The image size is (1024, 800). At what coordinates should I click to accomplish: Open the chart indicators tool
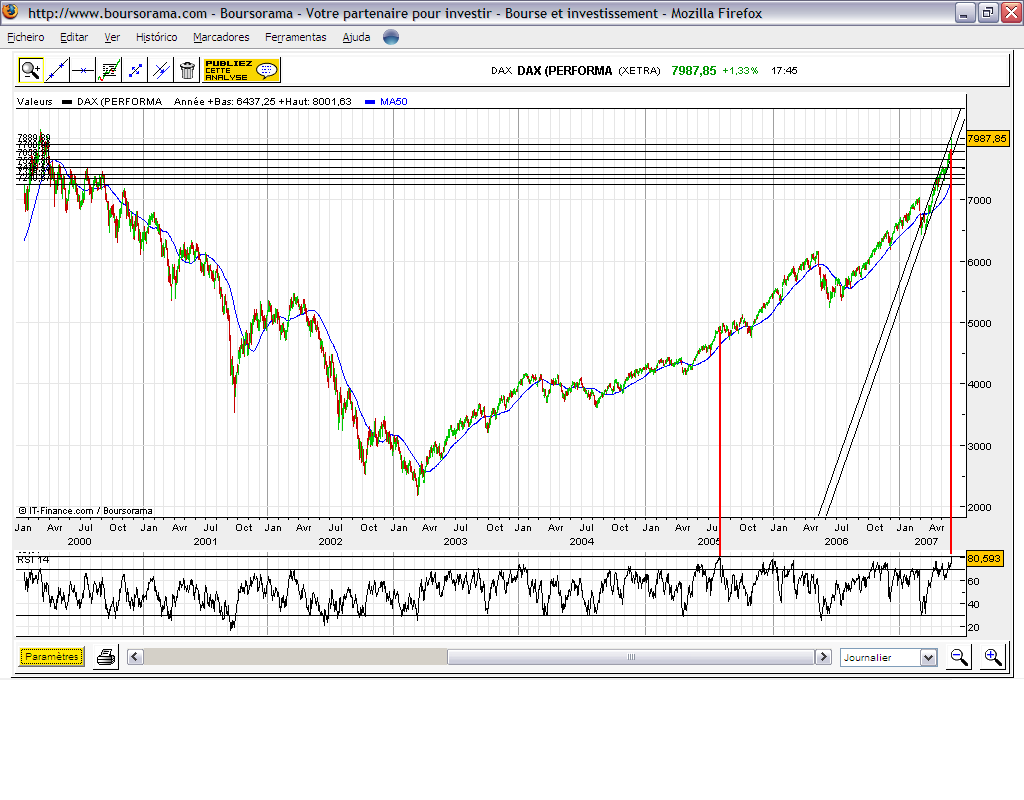tap(109, 70)
